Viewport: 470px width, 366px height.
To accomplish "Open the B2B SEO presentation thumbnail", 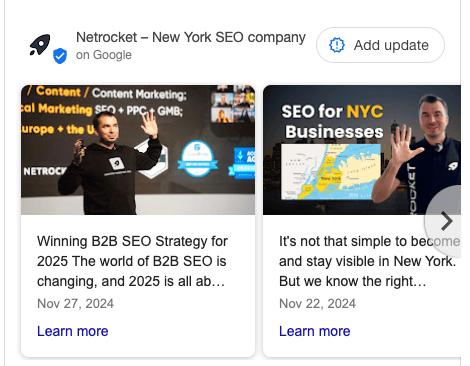I will click(x=138, y=150).
